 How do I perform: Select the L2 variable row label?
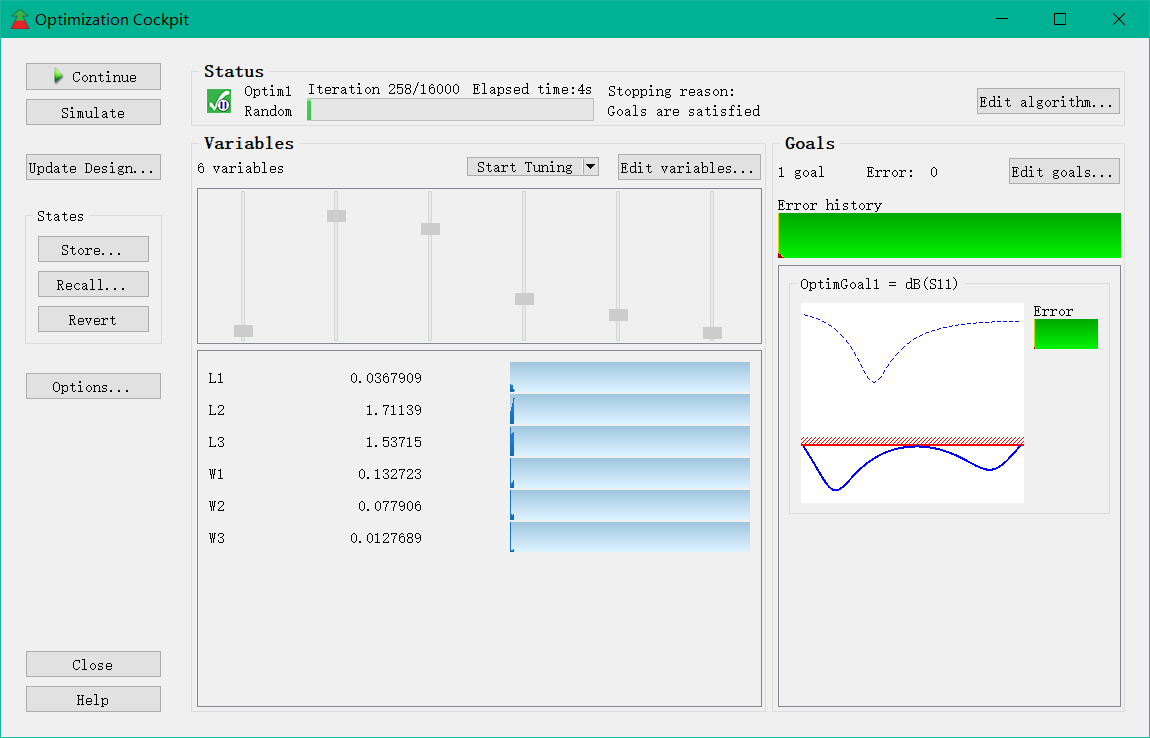(216, 410)
